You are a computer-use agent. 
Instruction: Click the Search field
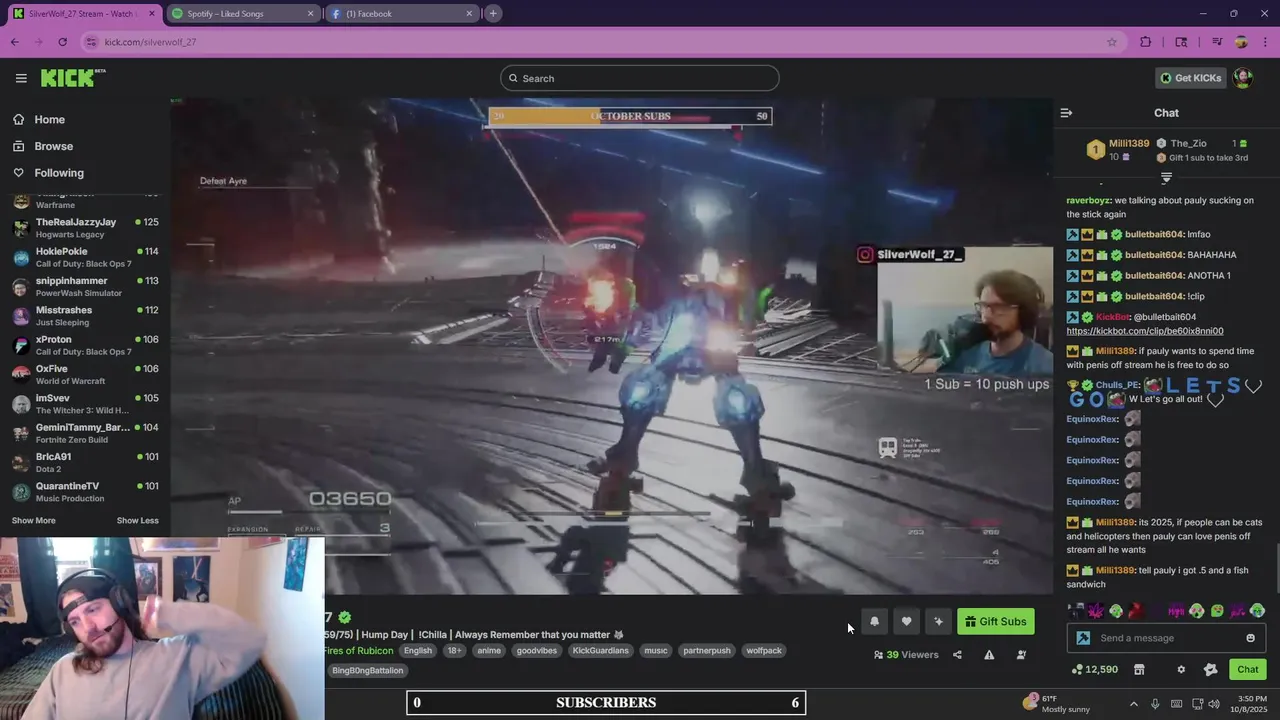click(640, 78)
